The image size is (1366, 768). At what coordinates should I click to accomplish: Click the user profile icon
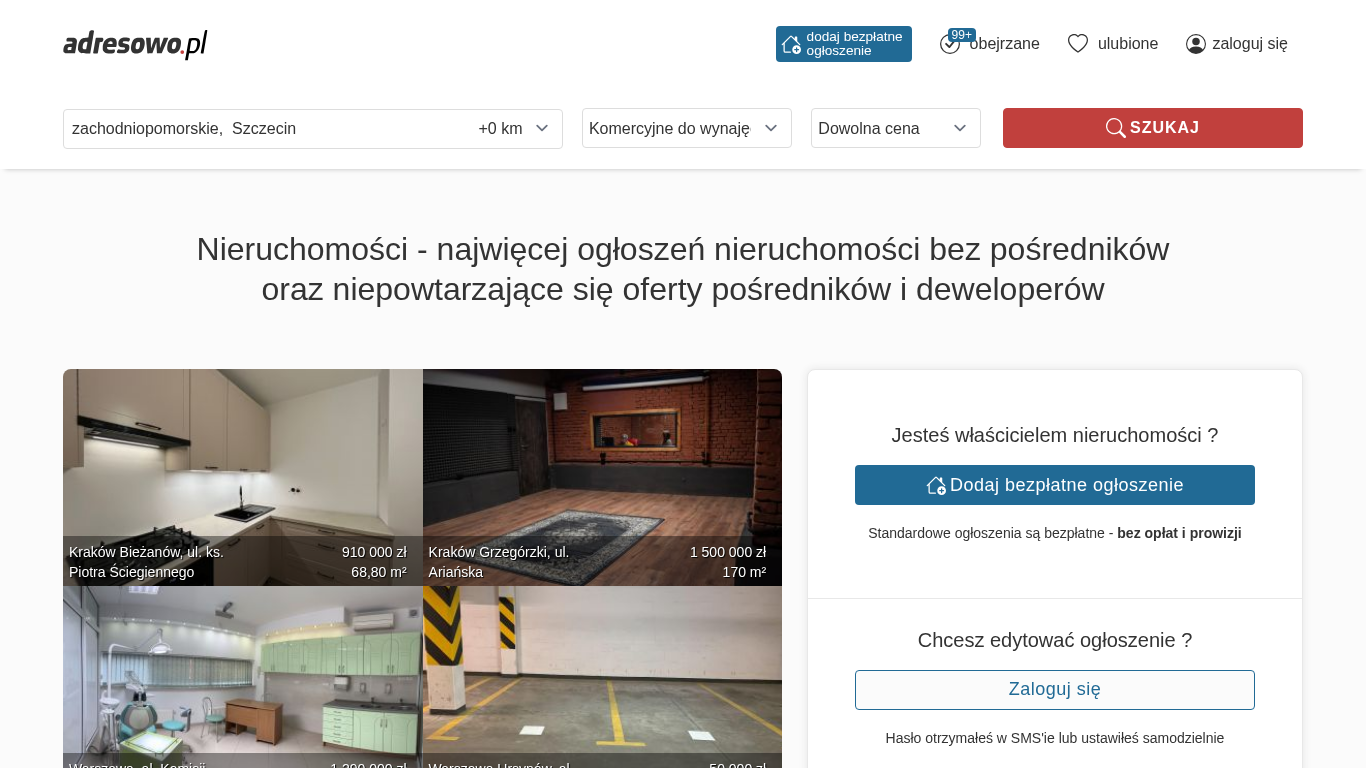coord(1195,44)
